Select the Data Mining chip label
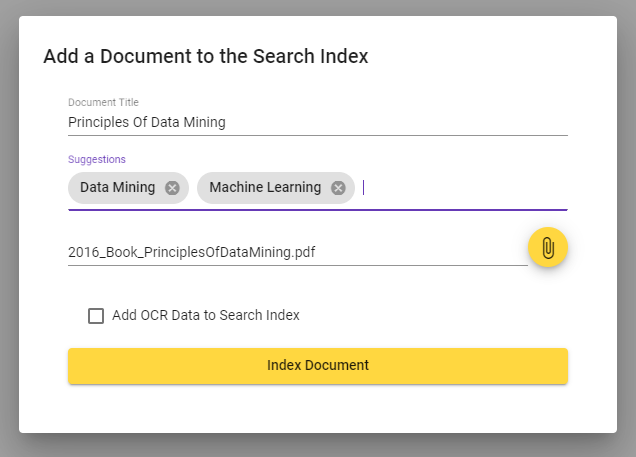The height and width of the screenshot is (457, 636). (x=117, y=187)
